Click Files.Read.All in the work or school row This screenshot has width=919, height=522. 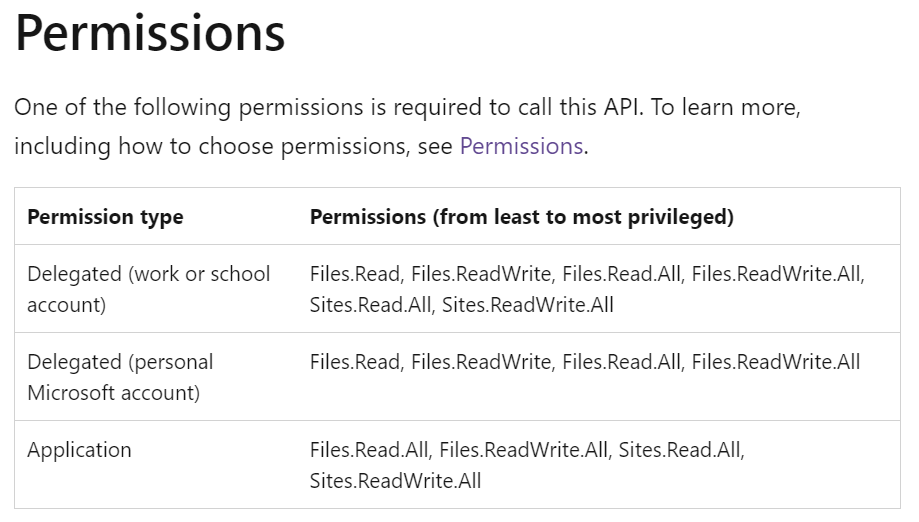coord(621,274)
